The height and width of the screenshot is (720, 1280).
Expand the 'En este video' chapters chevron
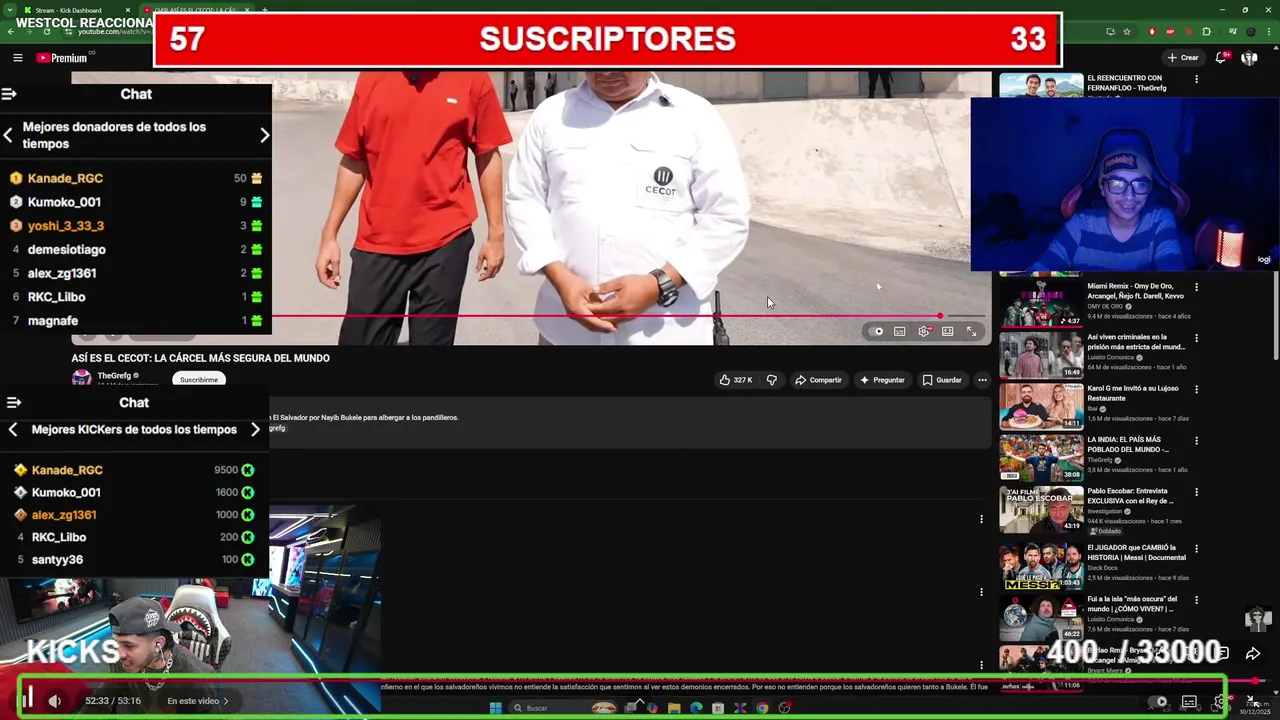click(x=225, y=701)
